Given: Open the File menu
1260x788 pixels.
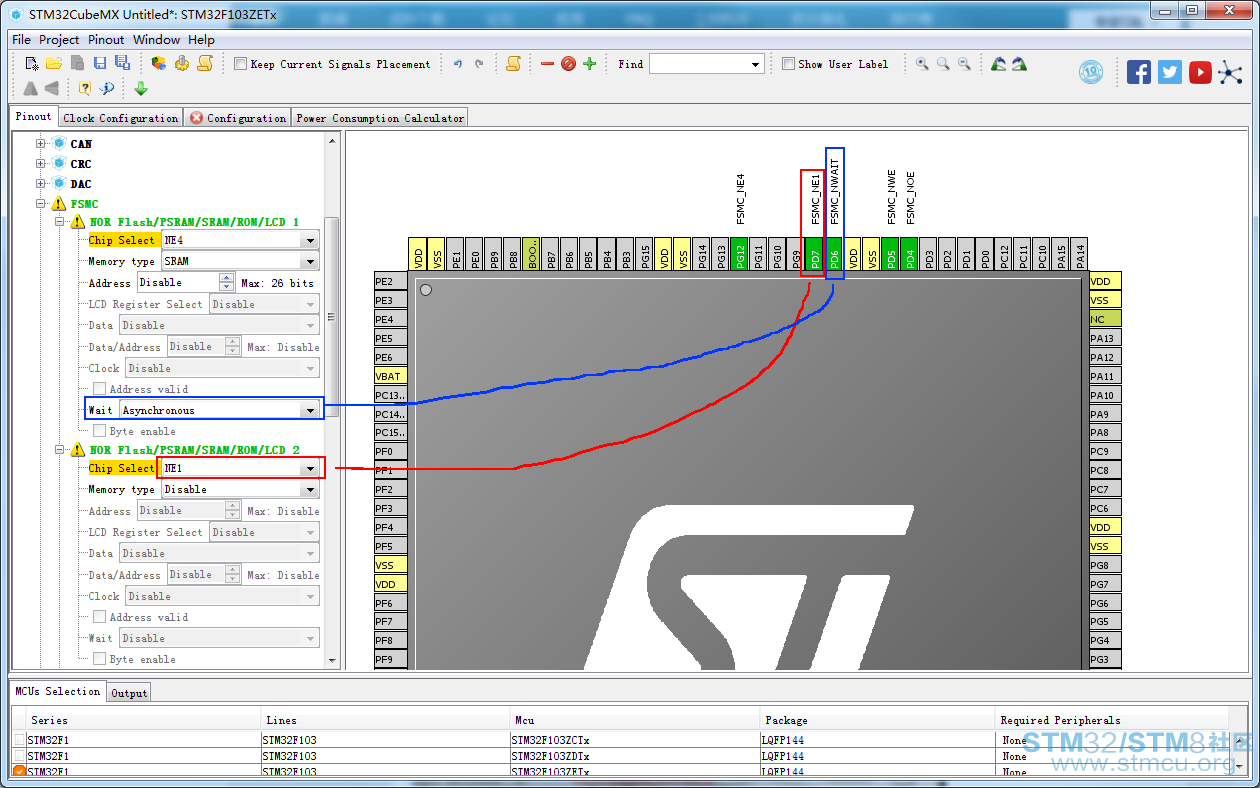Looking at the screenshot, I should [21, 39].
